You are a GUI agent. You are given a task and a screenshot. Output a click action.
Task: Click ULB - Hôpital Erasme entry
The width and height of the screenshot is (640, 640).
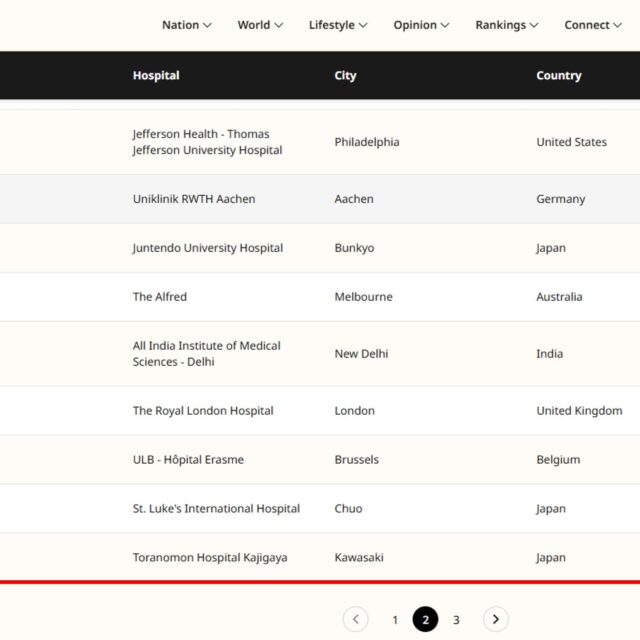pyautogui.click(x=188, y=460)
